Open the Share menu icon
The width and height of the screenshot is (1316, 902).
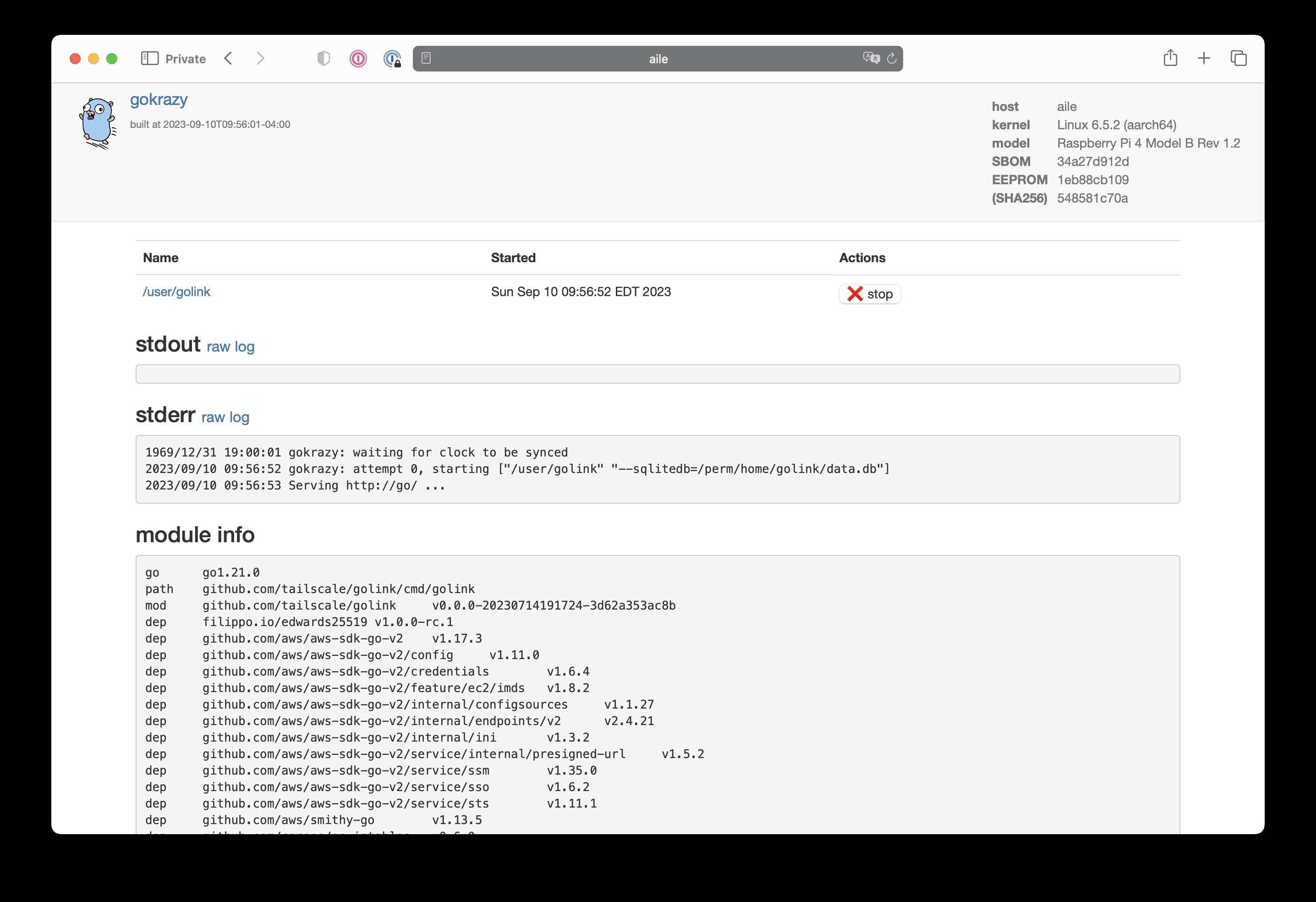1170,58
